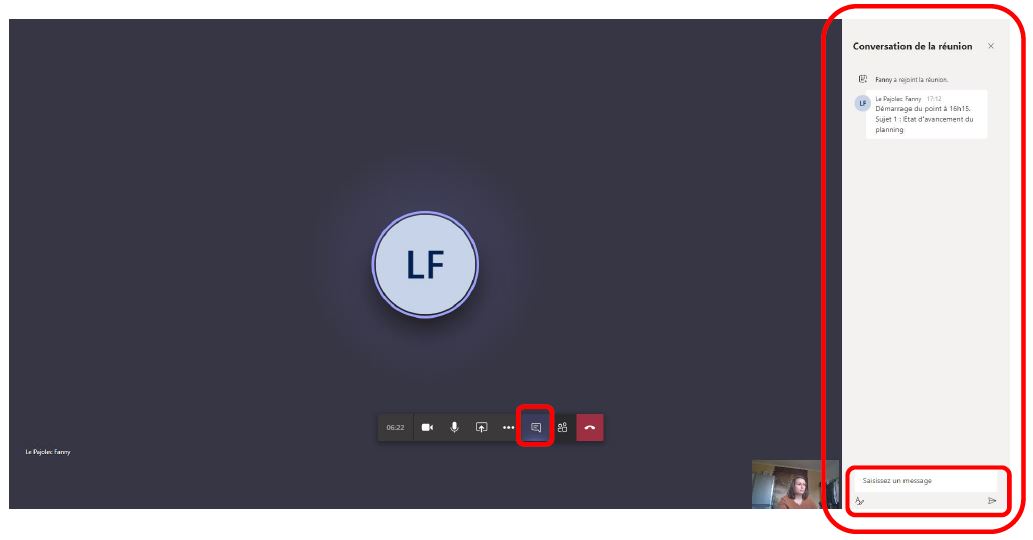The image size is (1033, 540).
Task: Show the participants panel
Action: [x=562, y=427]
